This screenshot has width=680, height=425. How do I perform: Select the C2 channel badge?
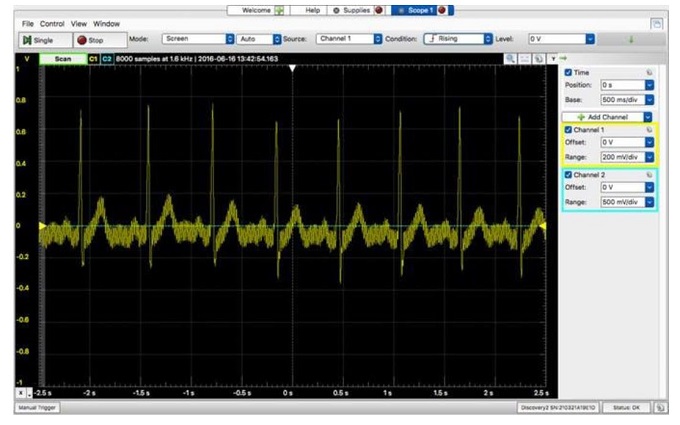click(106, 59)
